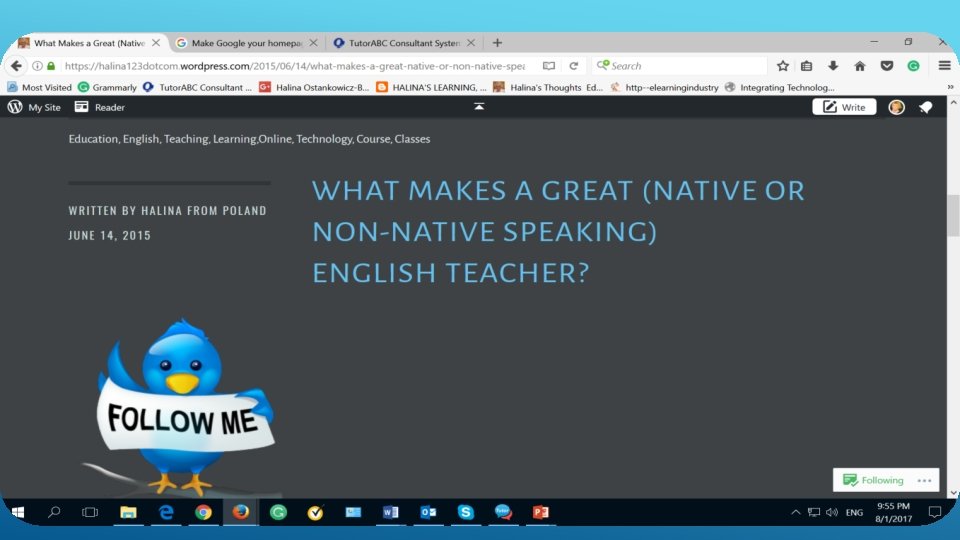This screenshot has width=960, height=540.
Task: Open Grammarly extension icon in toolbar
Action: coord(913,66)
